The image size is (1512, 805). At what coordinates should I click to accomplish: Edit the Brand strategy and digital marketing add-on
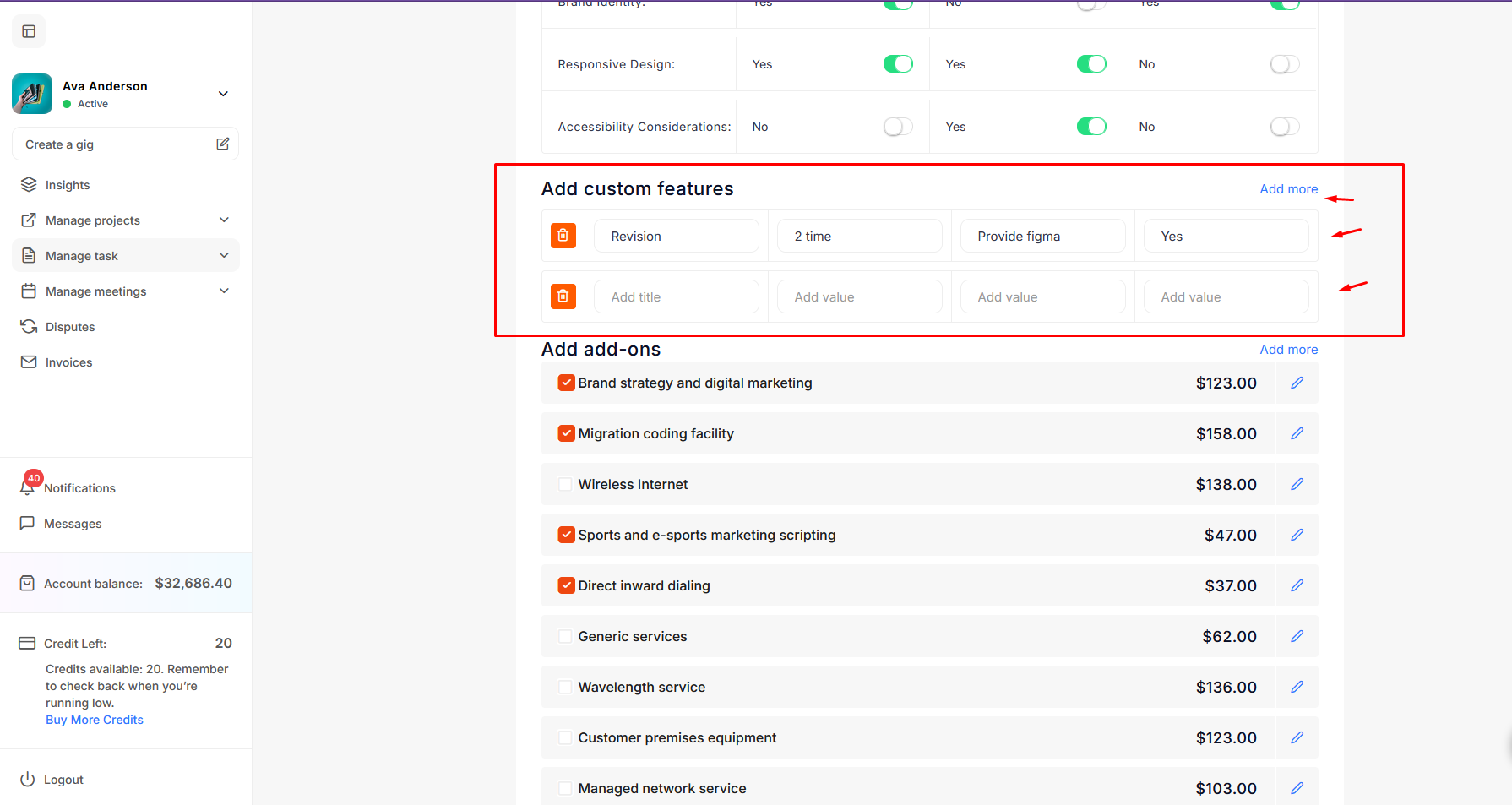pos(1297,383)
